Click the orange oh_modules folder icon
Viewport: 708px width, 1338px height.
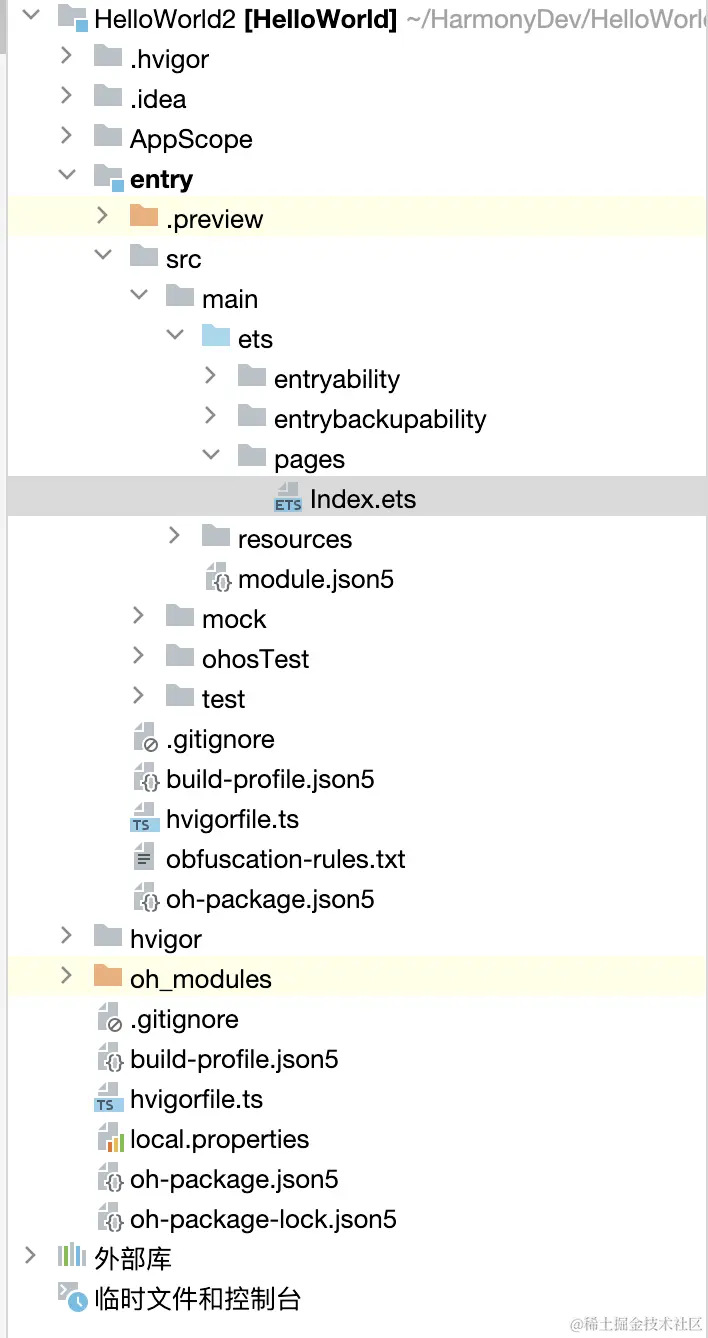tap(108, 979)
